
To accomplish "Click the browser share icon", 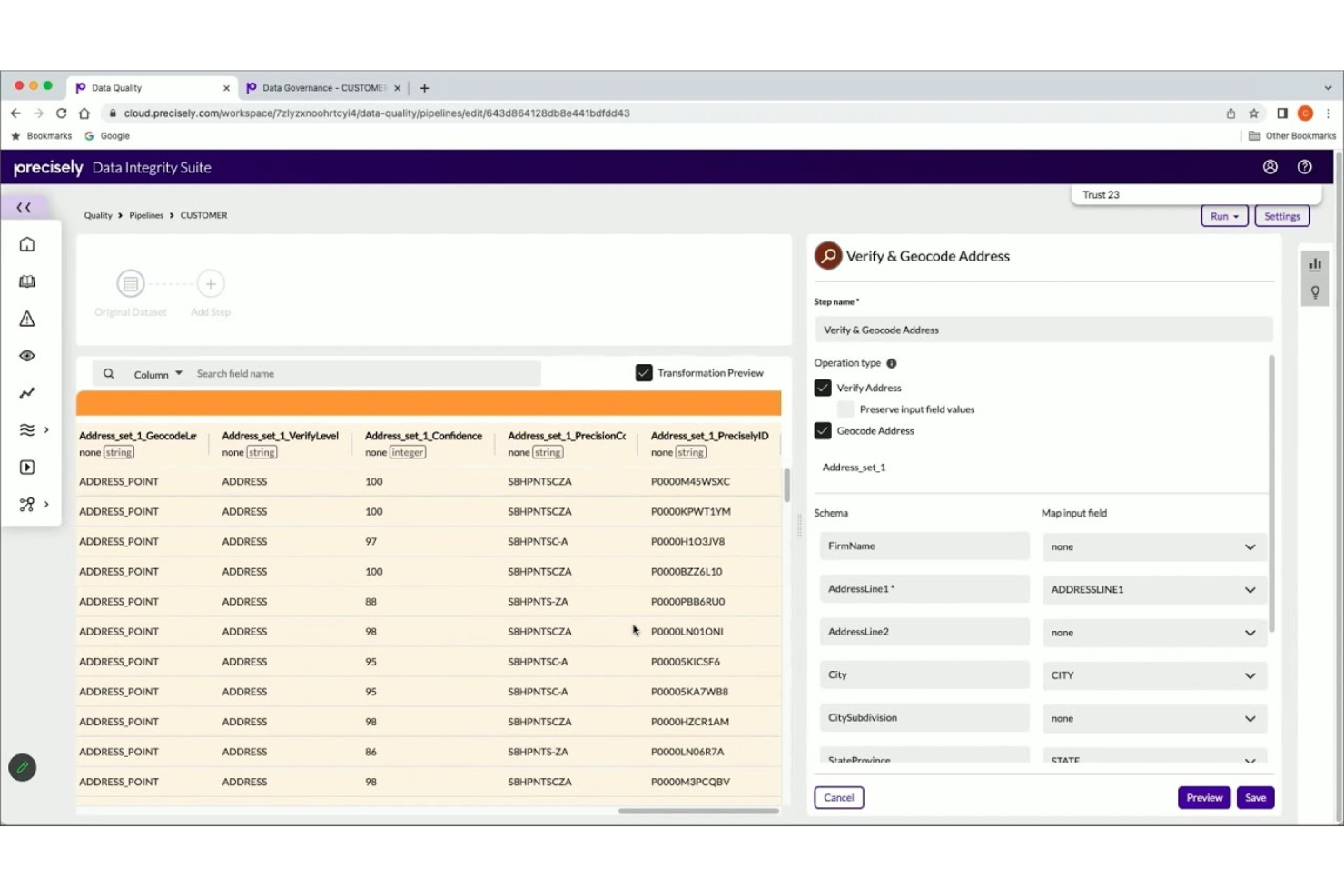I will coord(1230,113).
